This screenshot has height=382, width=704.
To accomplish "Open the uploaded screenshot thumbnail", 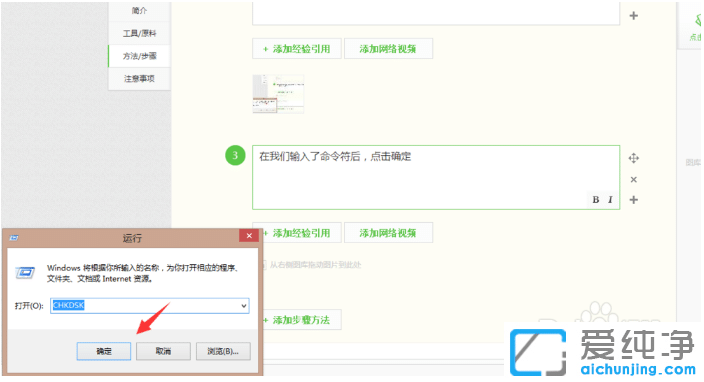I will point(278,94).
